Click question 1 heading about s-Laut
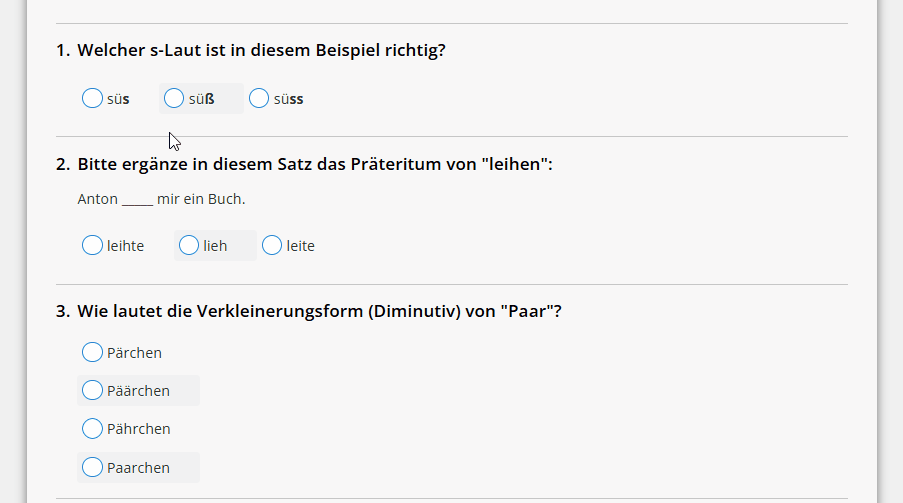Screen dimensions: 903x503 tap(251, 50)
